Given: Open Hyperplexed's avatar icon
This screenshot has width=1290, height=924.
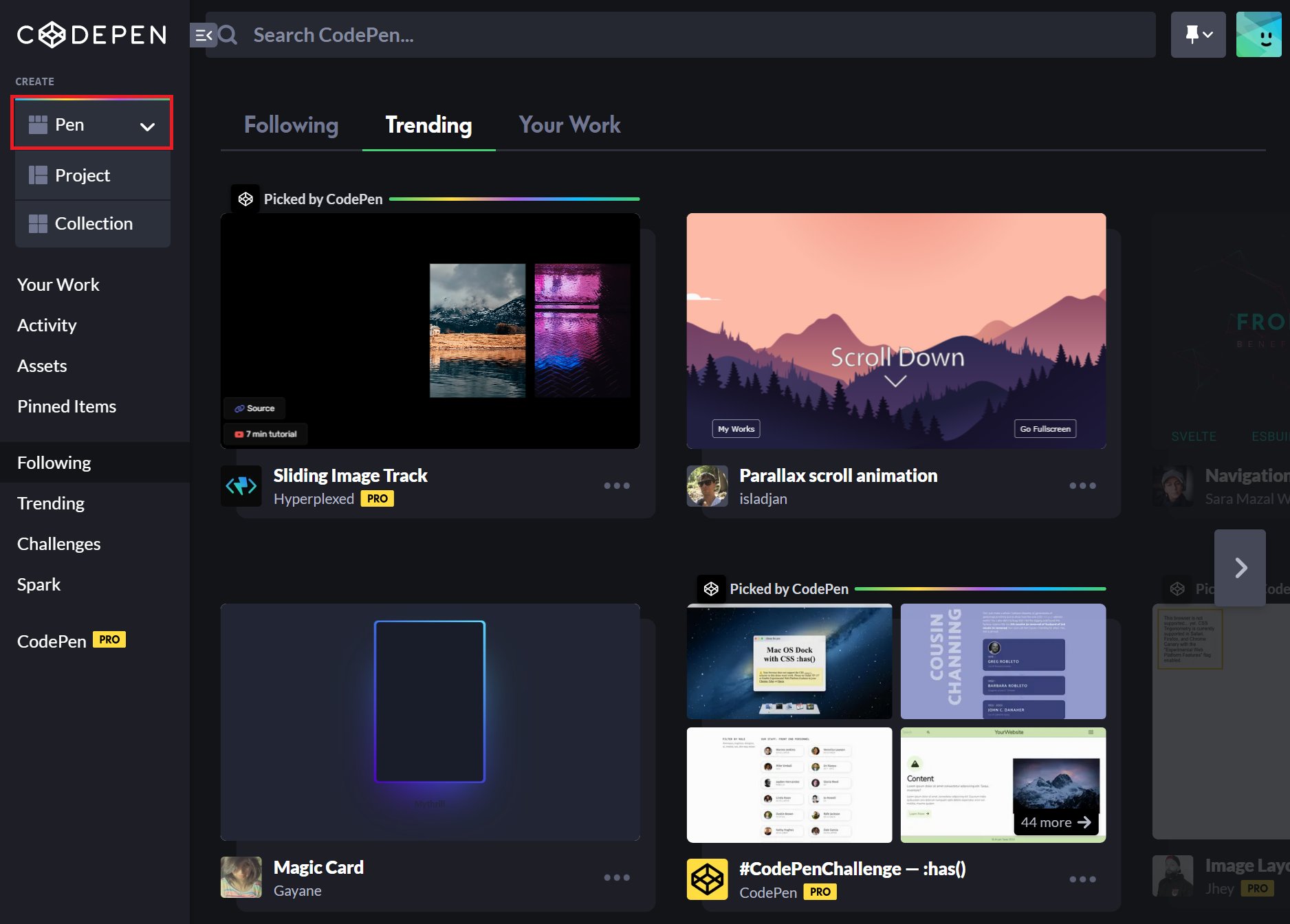Looking at the screenshot, I should tap(241, 486).
